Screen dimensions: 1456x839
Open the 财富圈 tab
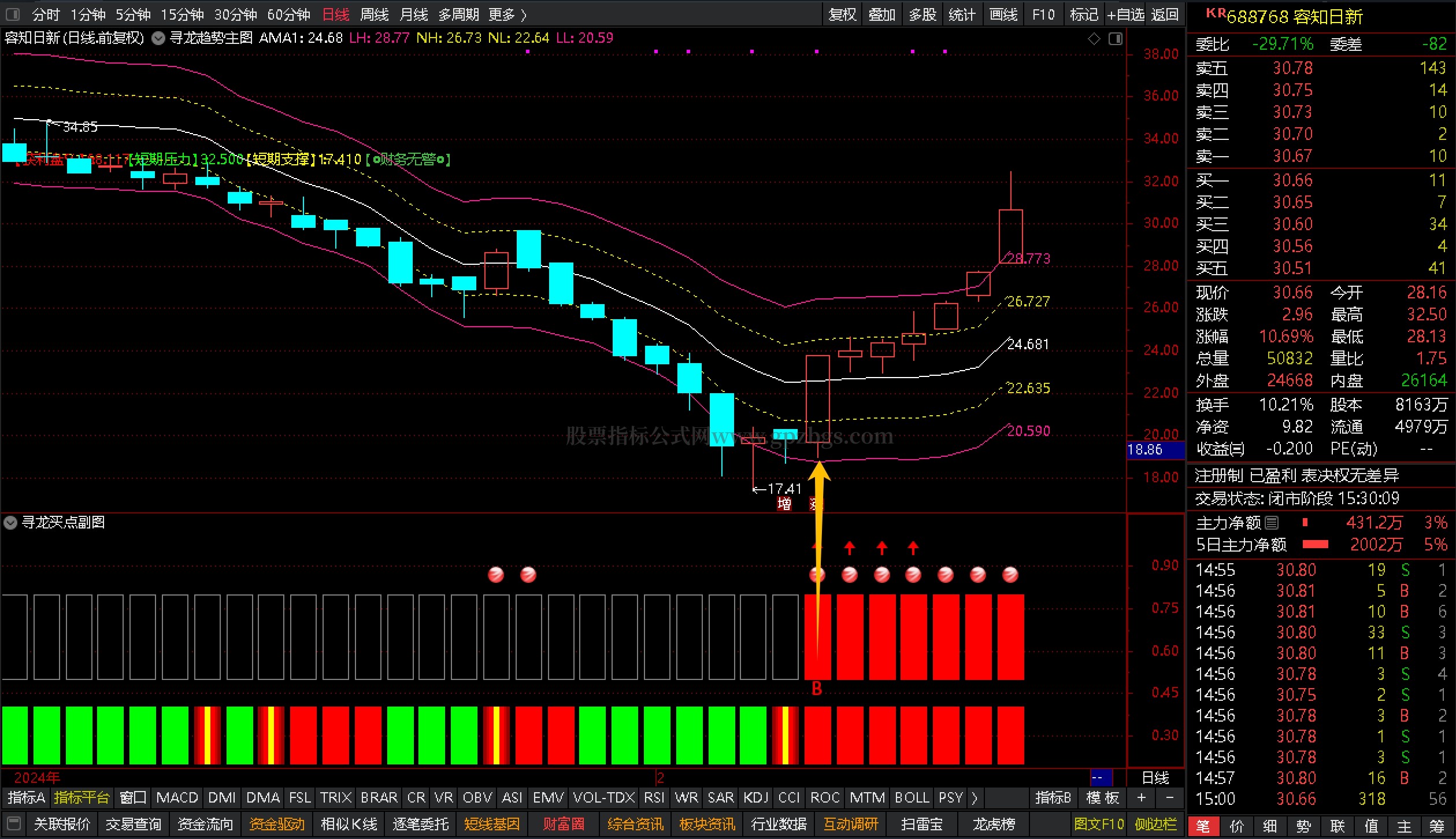tap(564, 824)
